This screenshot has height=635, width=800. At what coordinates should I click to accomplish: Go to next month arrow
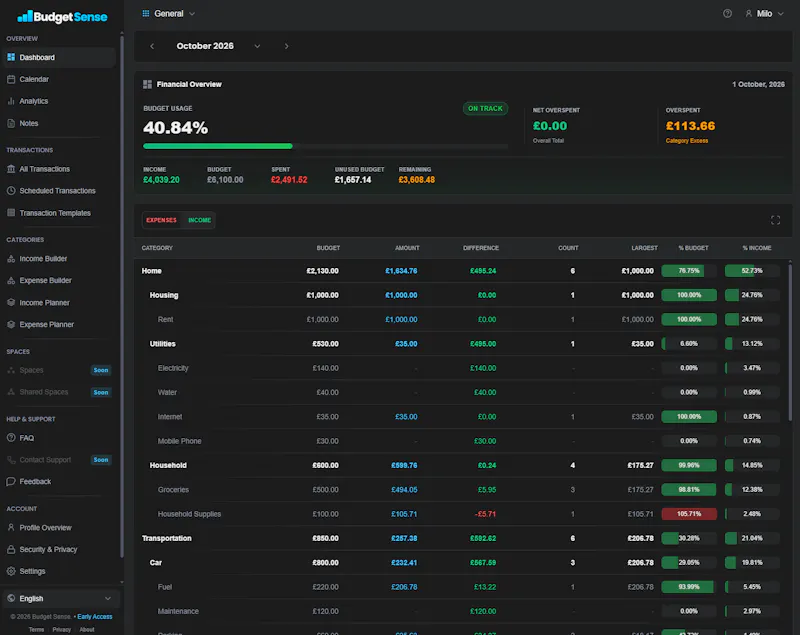pyautogui.click(x=286, y=46)
